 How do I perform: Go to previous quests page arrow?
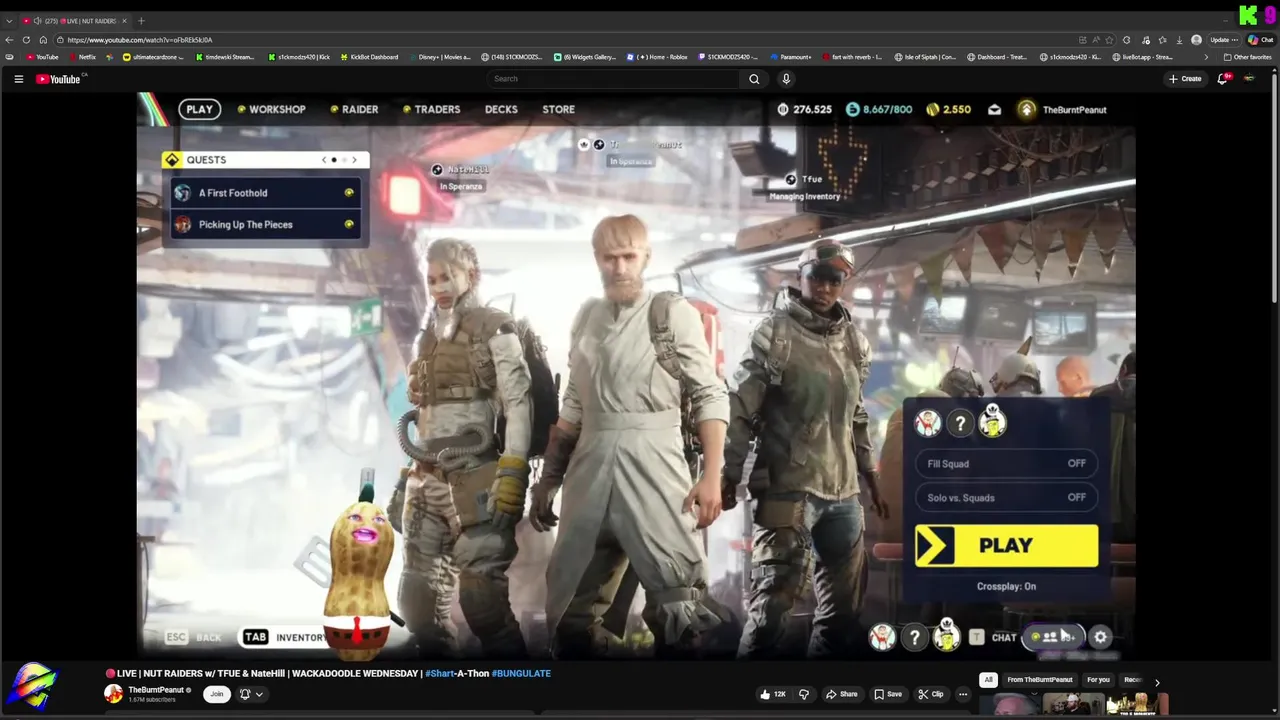(x=324, y=160)
